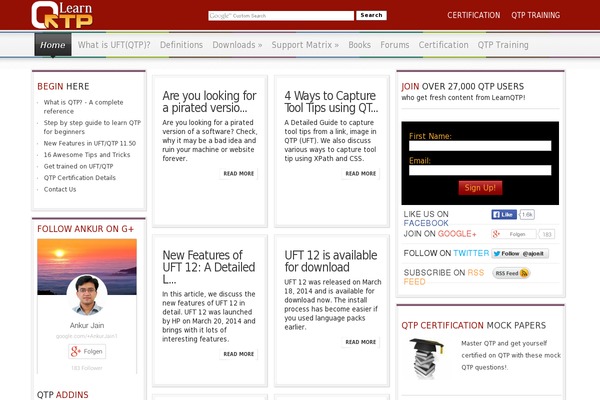Click the FACEBOOK text link
600x400 pixels.
coord(426,223)
